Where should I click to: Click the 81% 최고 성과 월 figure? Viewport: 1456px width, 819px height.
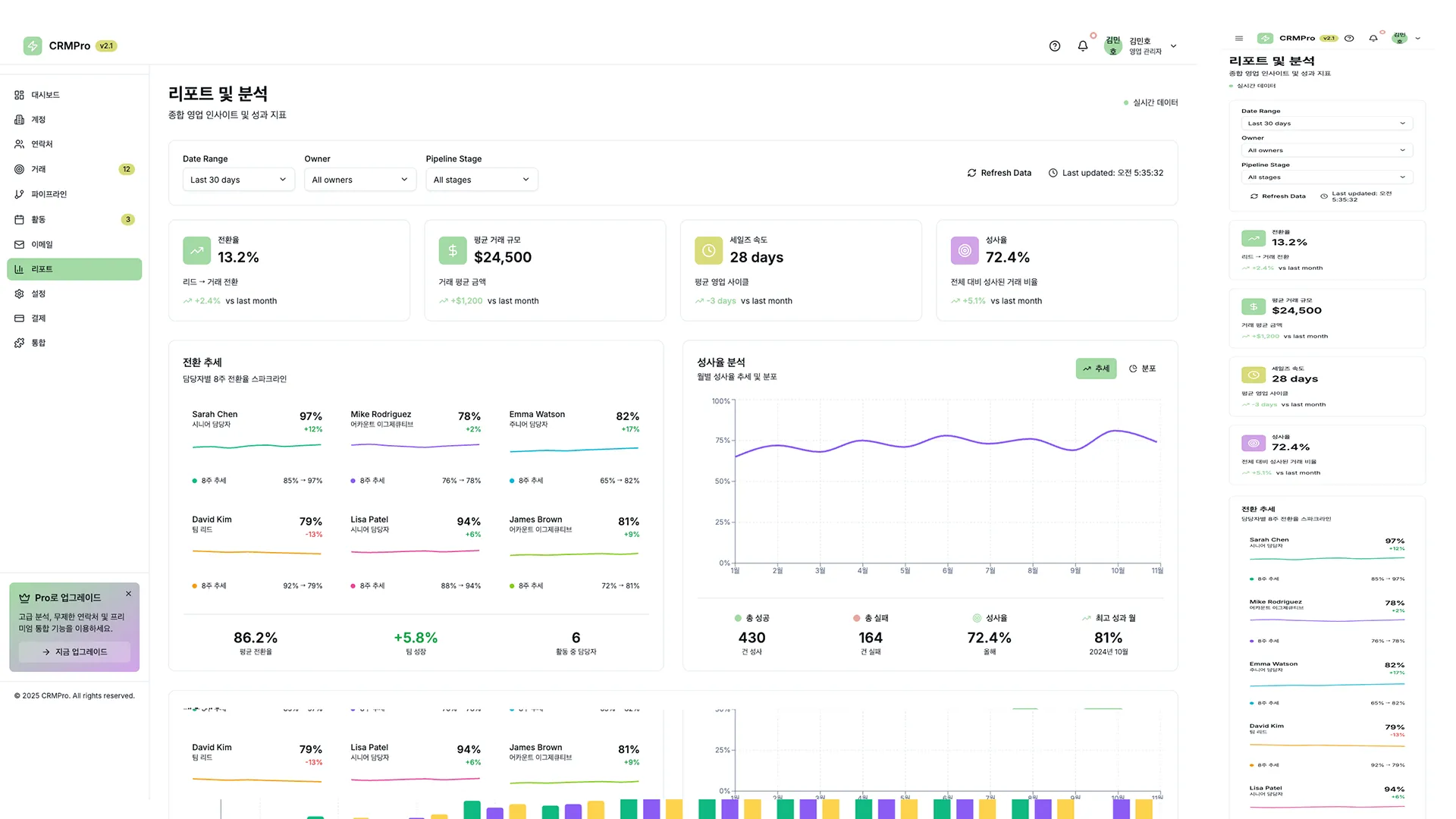pos(1109,638)
